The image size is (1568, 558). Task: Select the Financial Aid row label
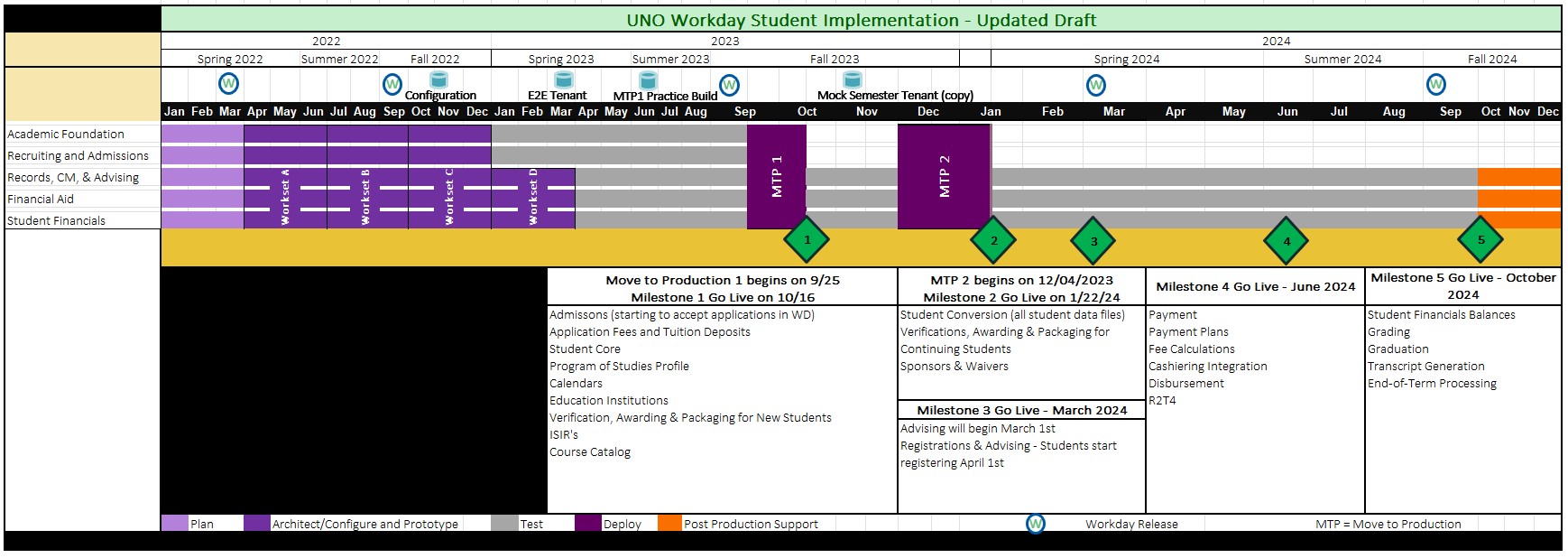pos(41,199)
